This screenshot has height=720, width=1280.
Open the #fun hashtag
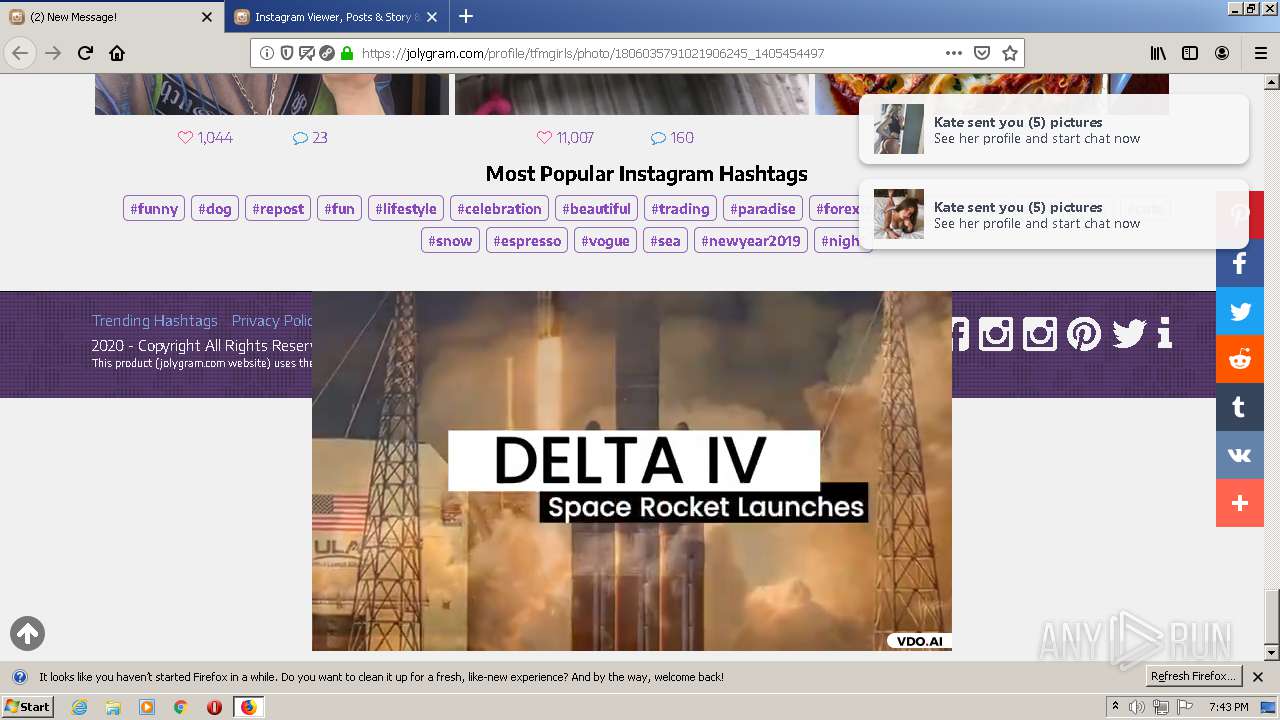click(340, 209)
